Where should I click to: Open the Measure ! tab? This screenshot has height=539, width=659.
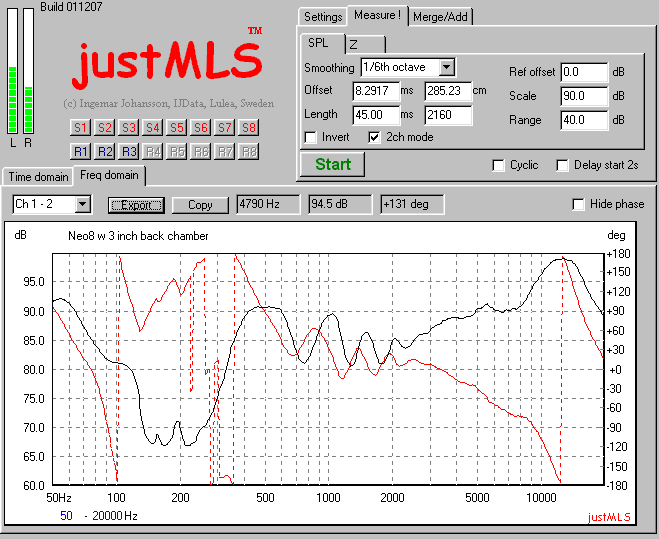coord(377,16)
